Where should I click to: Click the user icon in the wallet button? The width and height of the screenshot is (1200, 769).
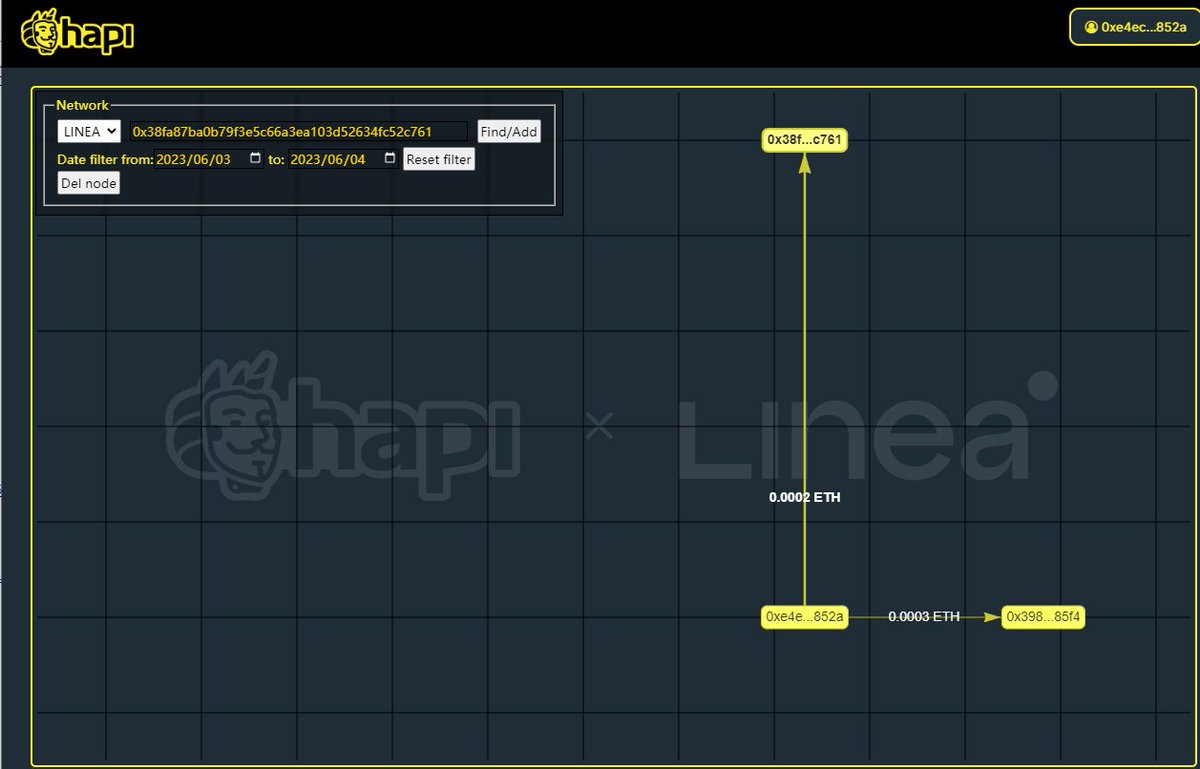(1091, 28)
